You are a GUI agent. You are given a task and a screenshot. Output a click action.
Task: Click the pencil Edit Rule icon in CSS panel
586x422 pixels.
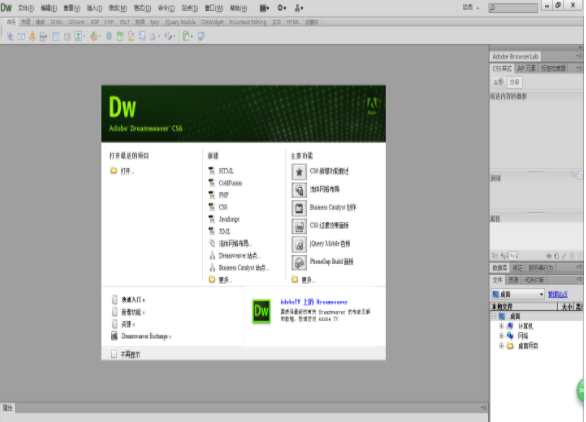[x=564, y=256]
